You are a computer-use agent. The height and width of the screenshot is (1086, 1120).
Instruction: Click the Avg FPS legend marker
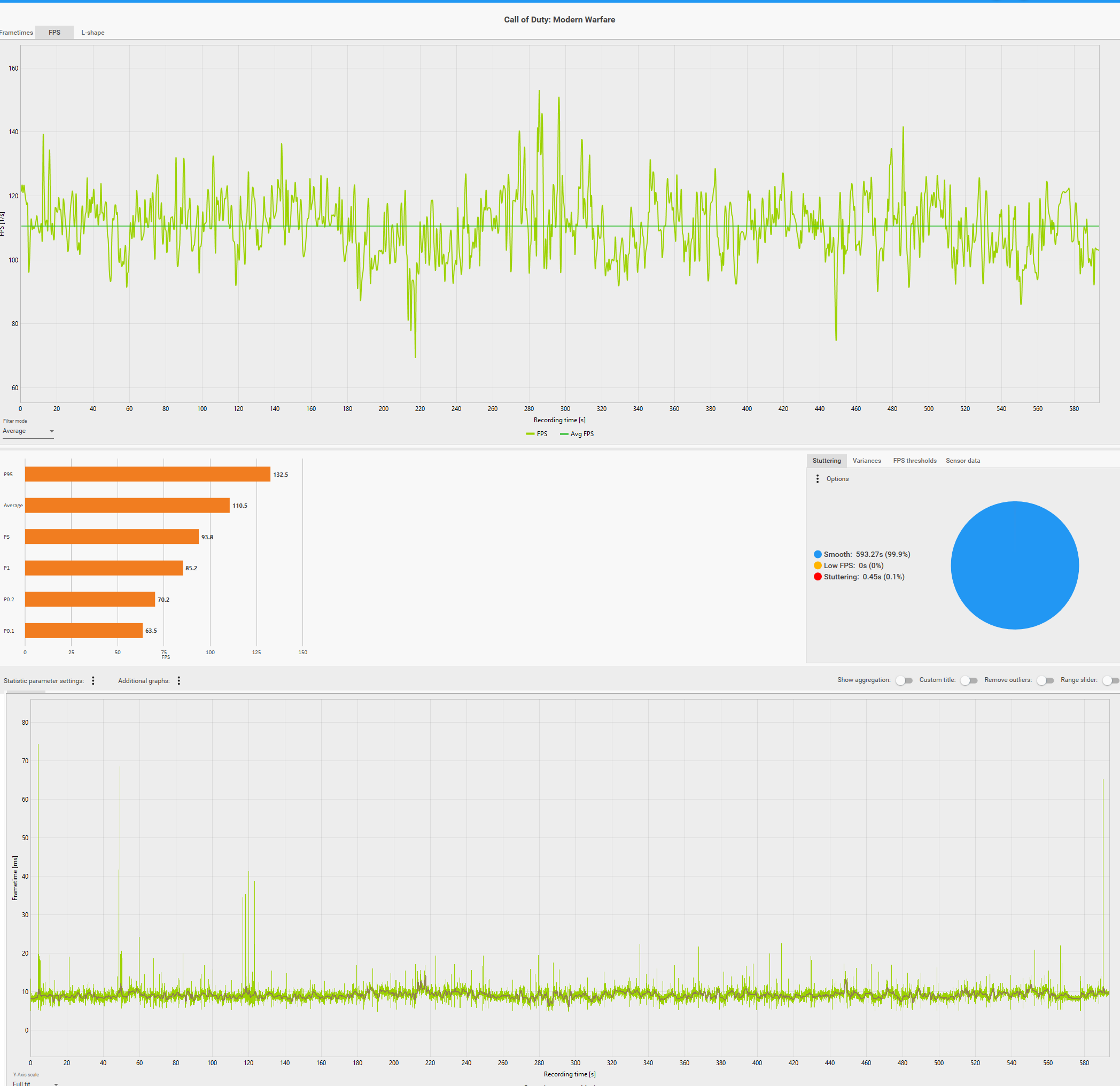(x=564, y=434)
